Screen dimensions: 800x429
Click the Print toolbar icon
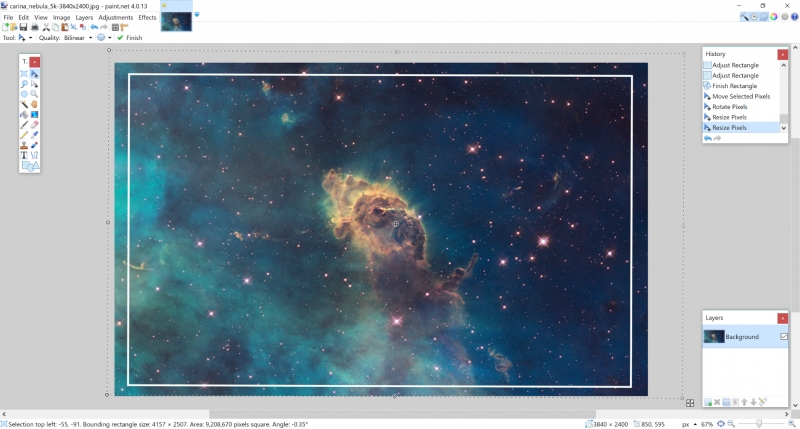tap(35, 27)
